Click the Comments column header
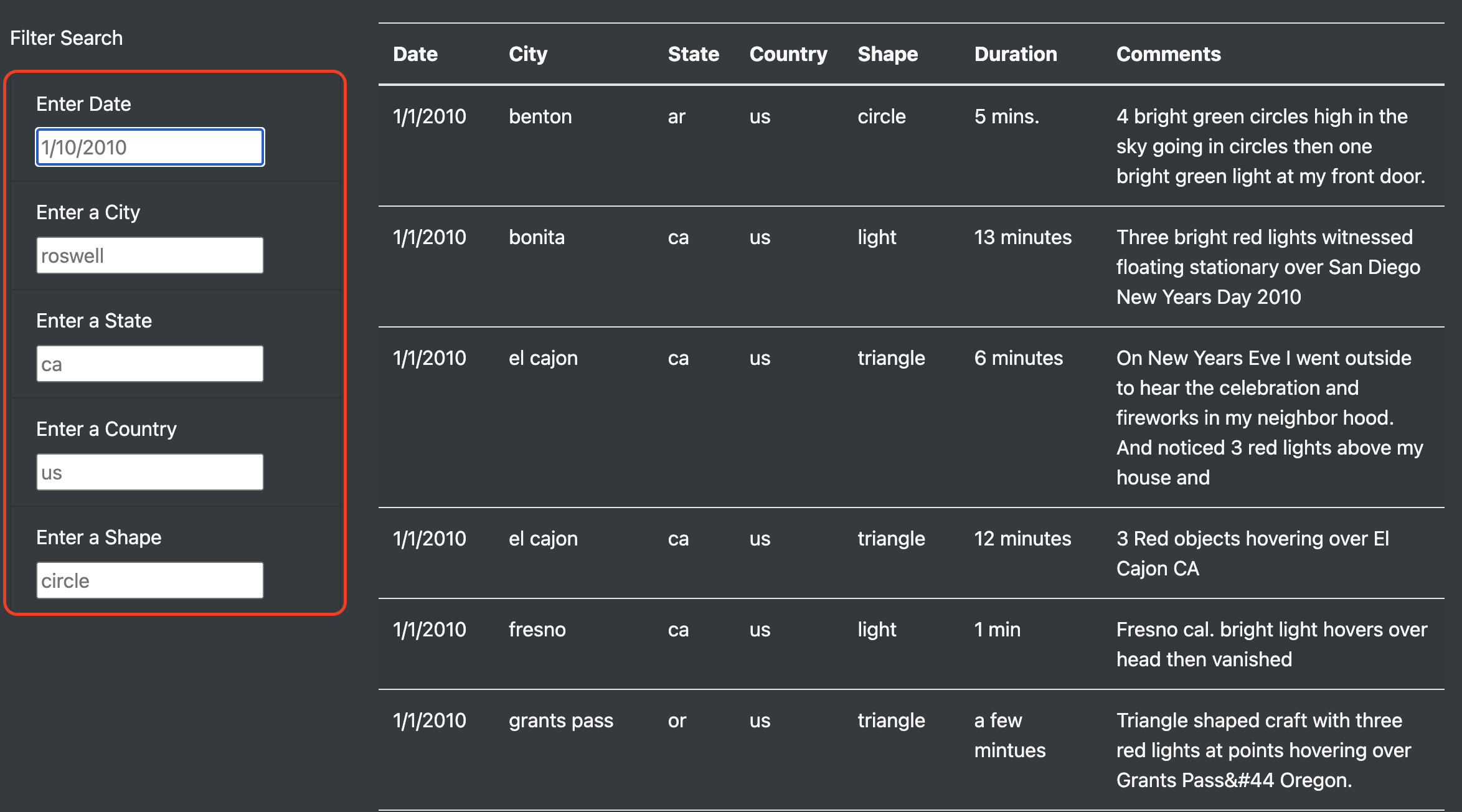 pos(1168,54)
